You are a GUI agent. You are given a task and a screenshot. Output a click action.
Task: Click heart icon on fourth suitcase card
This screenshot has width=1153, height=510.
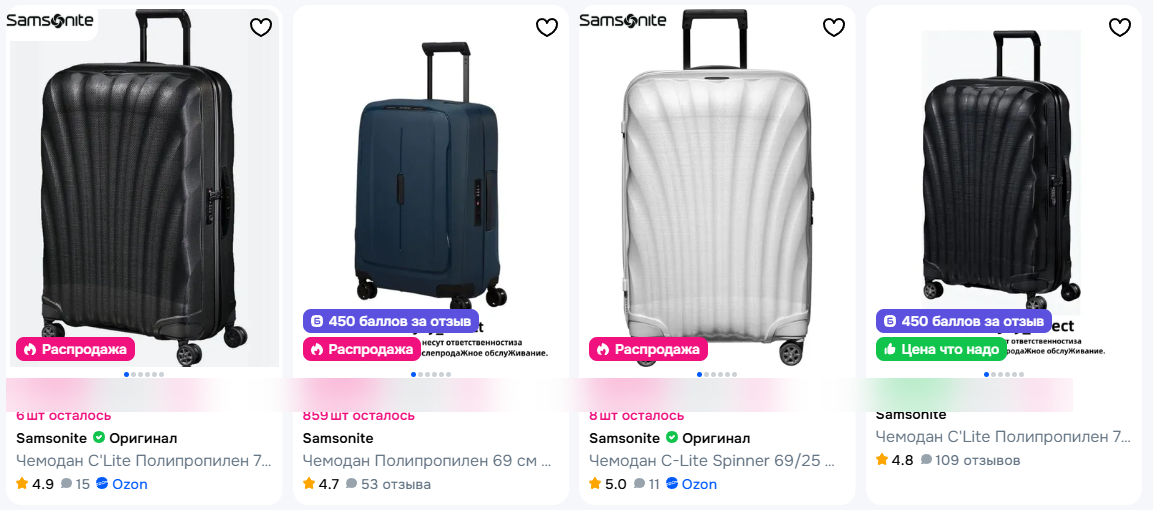click(1120, 28)
